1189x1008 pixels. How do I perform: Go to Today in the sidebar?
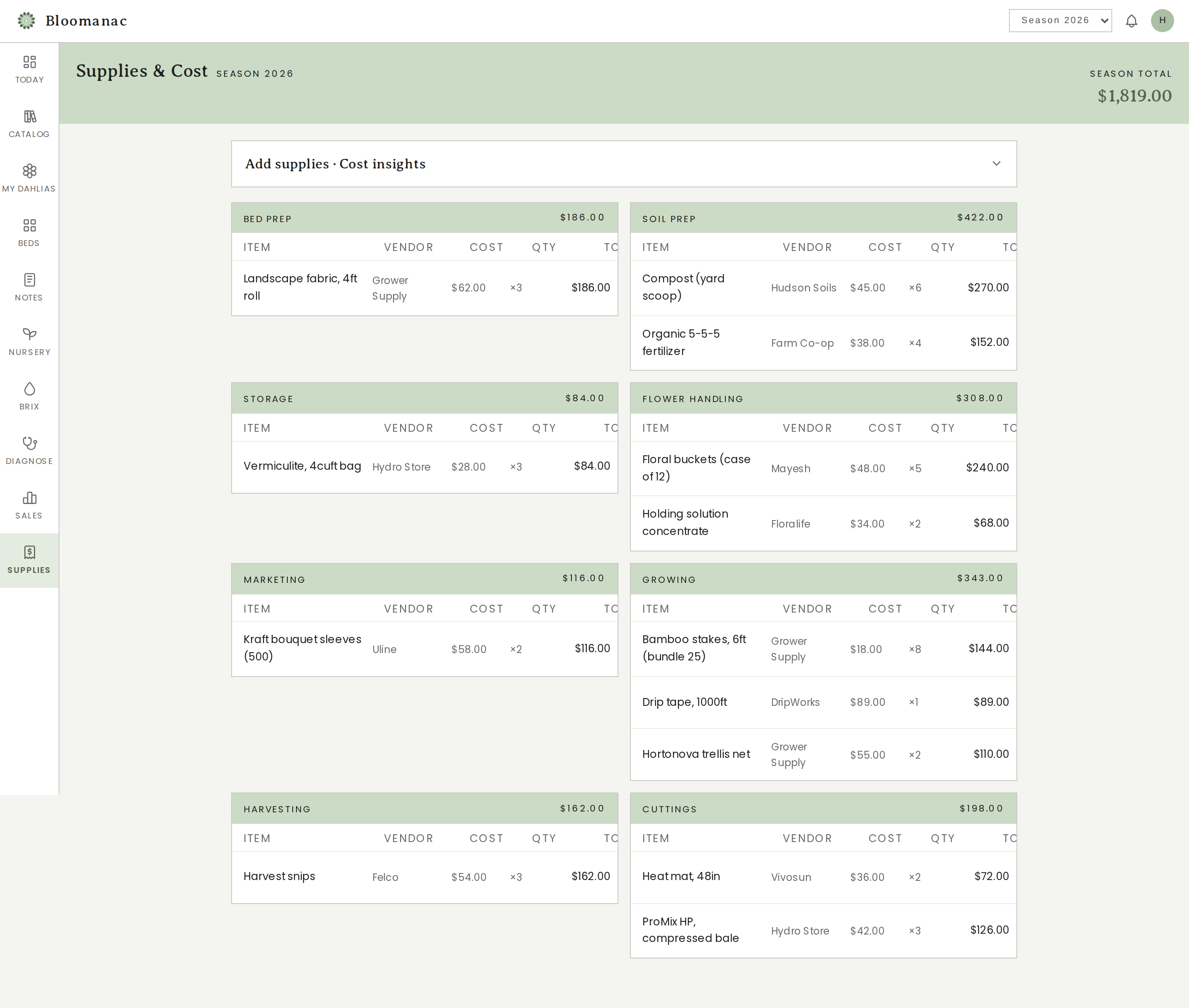click(29, 70)
